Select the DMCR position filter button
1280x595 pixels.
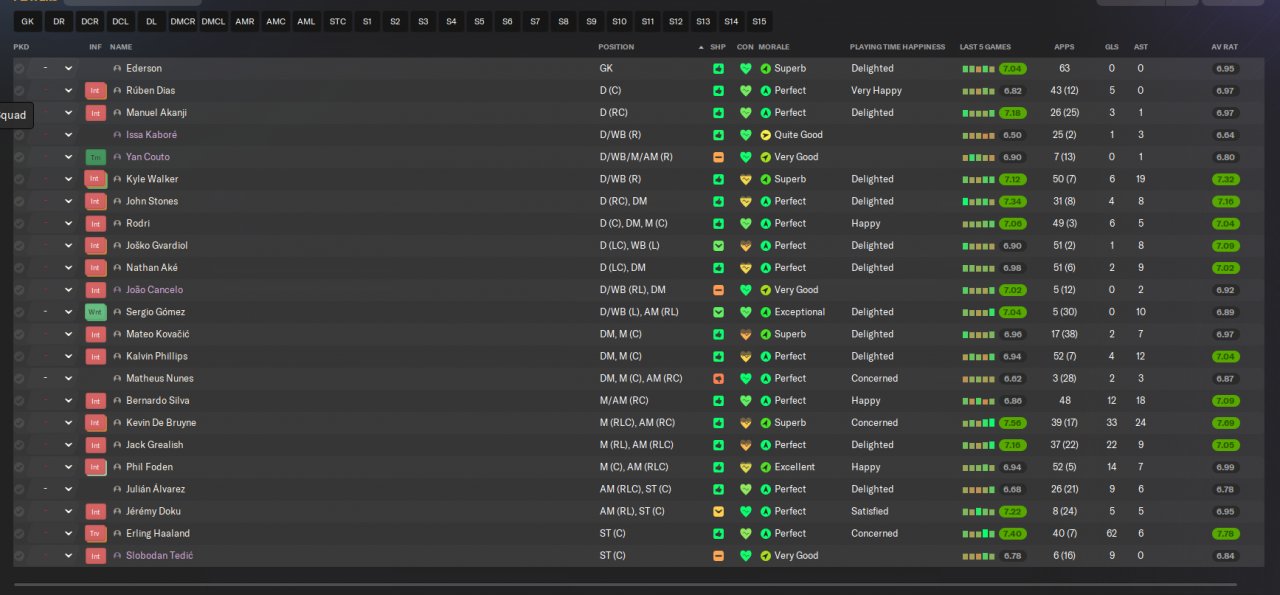(183, 21)
